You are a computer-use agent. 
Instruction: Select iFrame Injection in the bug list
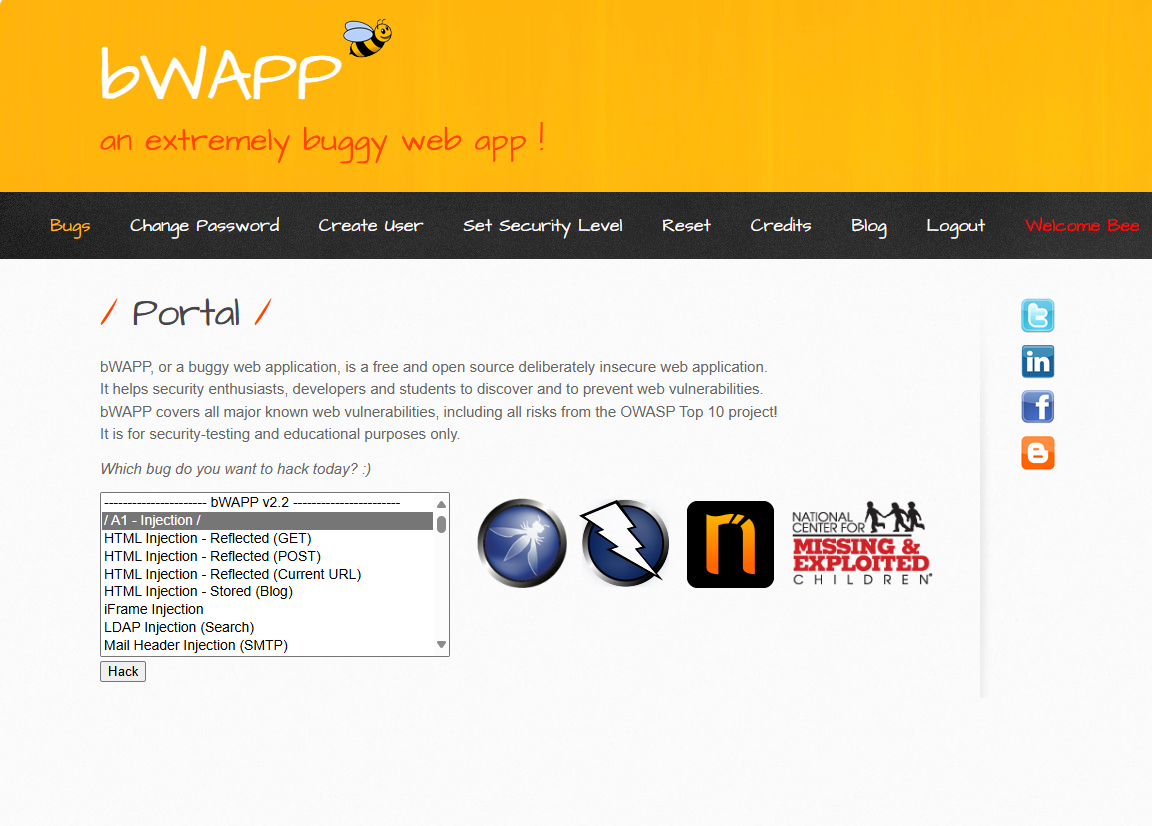(x=267, y=609)
